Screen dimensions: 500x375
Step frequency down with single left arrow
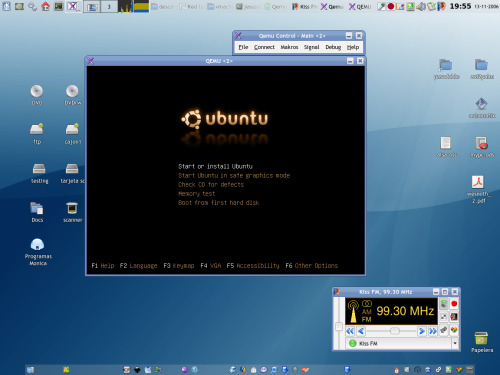point(361,331)
